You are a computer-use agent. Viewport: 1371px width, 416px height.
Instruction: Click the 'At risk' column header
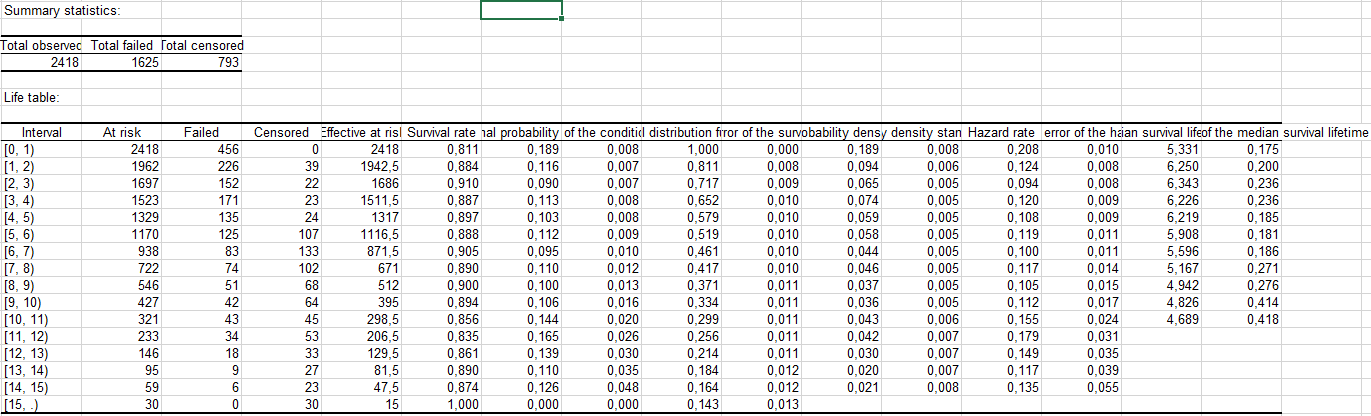(x=122, y=133)
